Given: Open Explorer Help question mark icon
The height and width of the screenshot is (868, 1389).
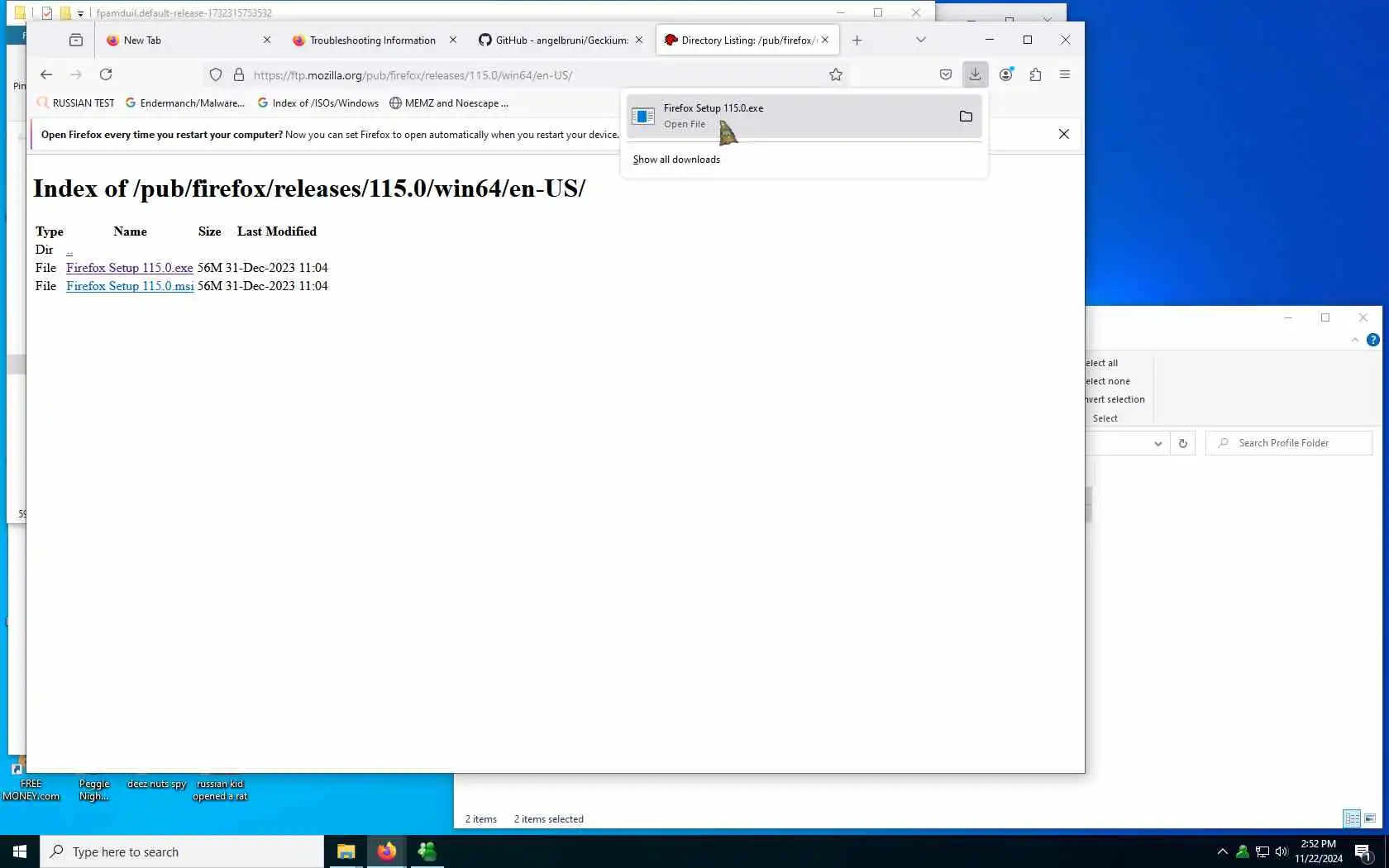Looking at the screenshot, I should pyautogui.click(x=1373, y=340).
